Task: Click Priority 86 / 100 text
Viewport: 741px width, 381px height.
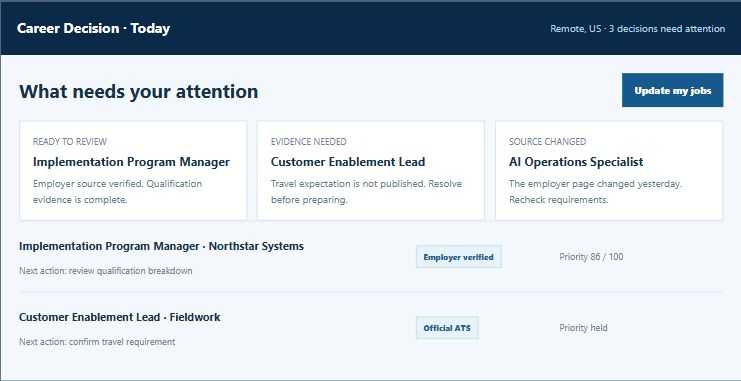Action: point(591,257)
